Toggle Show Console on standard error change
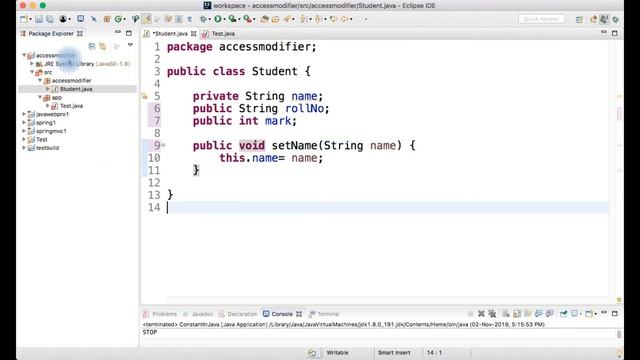 550,313
